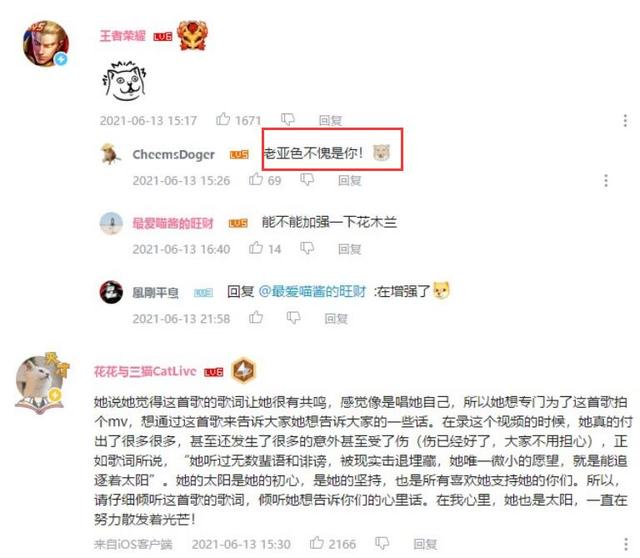Like the 王者荣耀 comment with 1671 likes
Viewport: 640px width, 558px height.
point(223,119)
